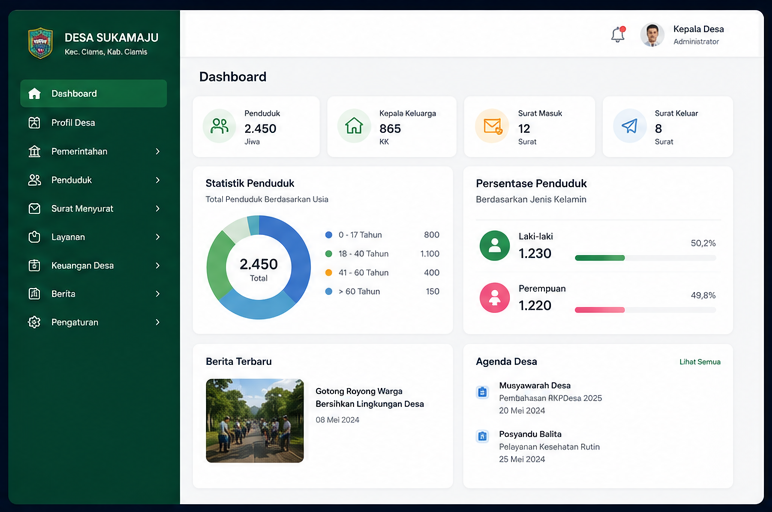The width and height of the screenshot is (772, 512).
Task: Click the Perempuan pink person icon
Action: [x=494, y=297]
